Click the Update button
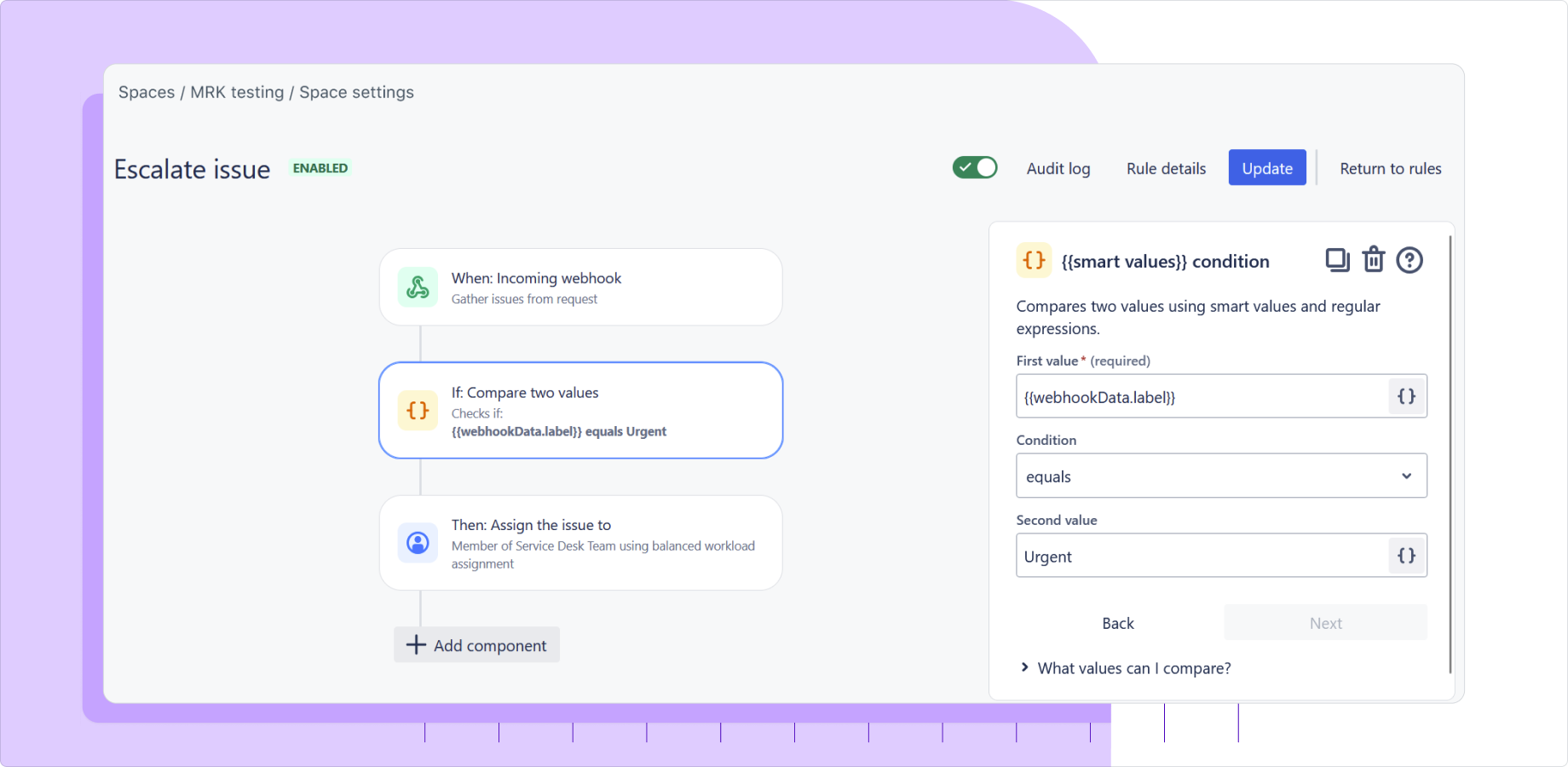The image size is (1568, 767). click(1266, 167)
